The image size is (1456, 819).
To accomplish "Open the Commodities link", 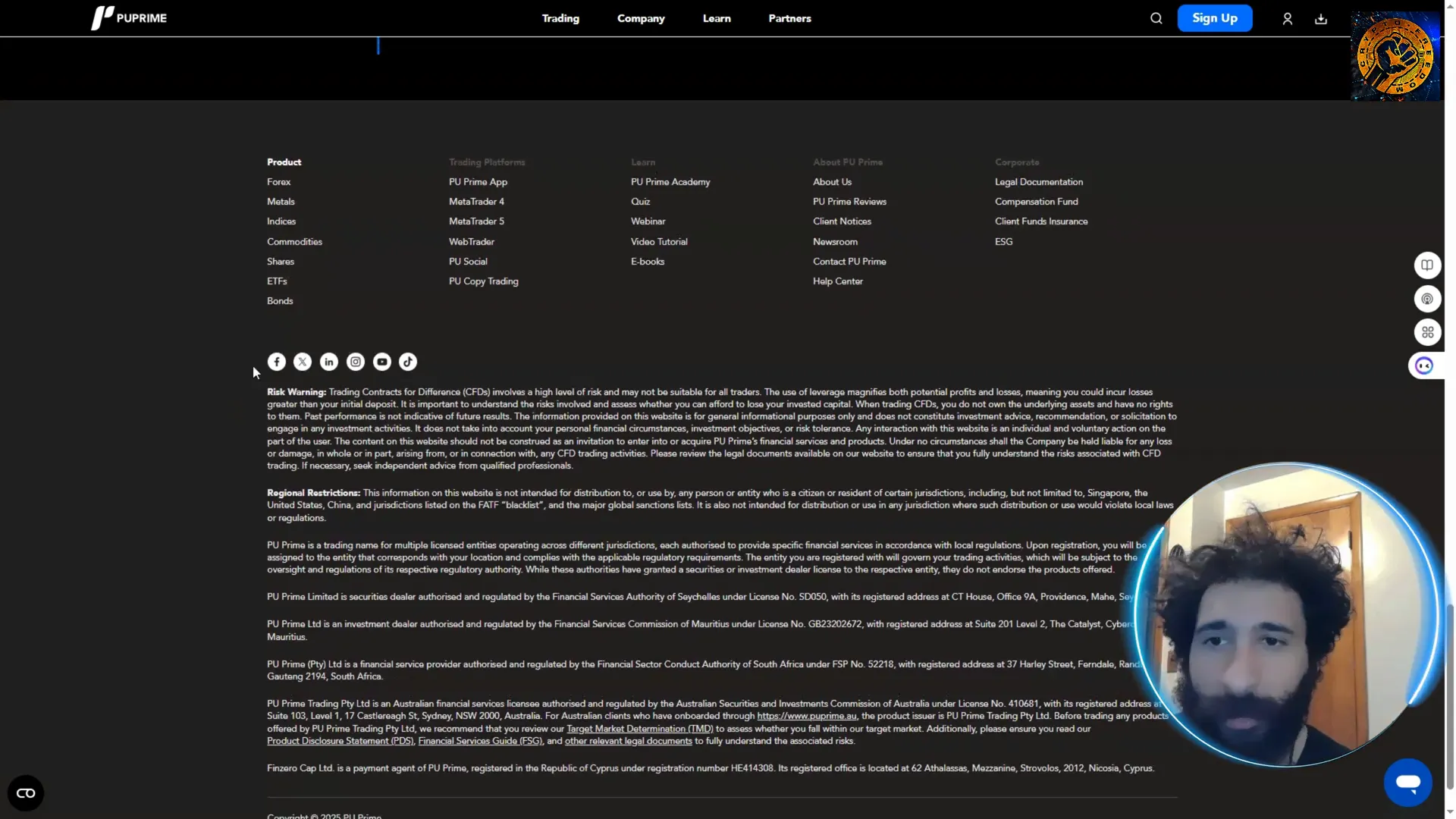I will 294,242.
